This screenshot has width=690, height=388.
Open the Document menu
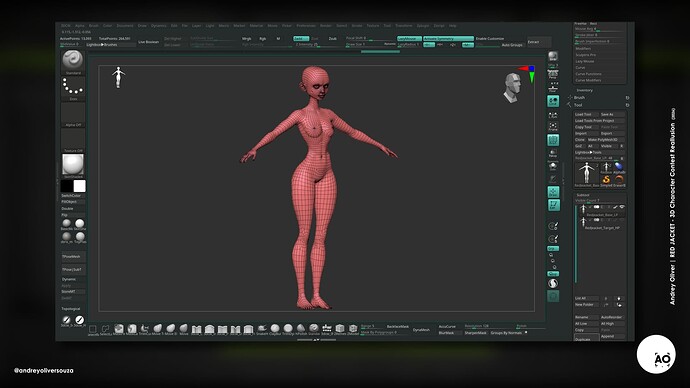(125, 26)
